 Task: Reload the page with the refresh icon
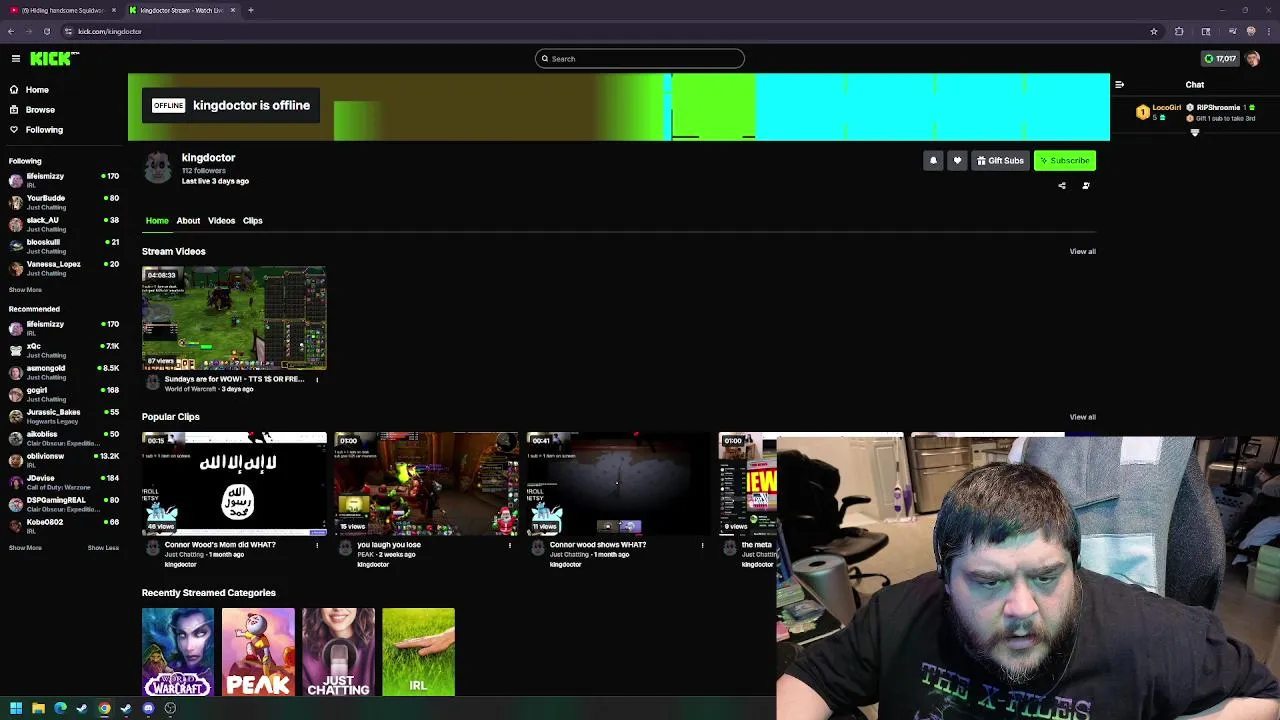[46, 32]
